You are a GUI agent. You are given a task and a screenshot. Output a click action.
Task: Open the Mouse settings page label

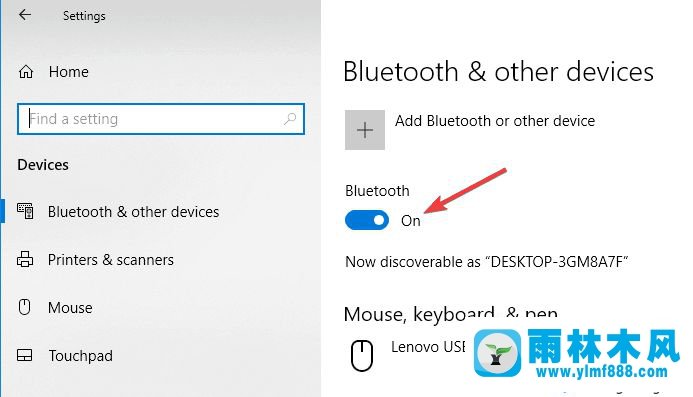[x=70, y=307]
